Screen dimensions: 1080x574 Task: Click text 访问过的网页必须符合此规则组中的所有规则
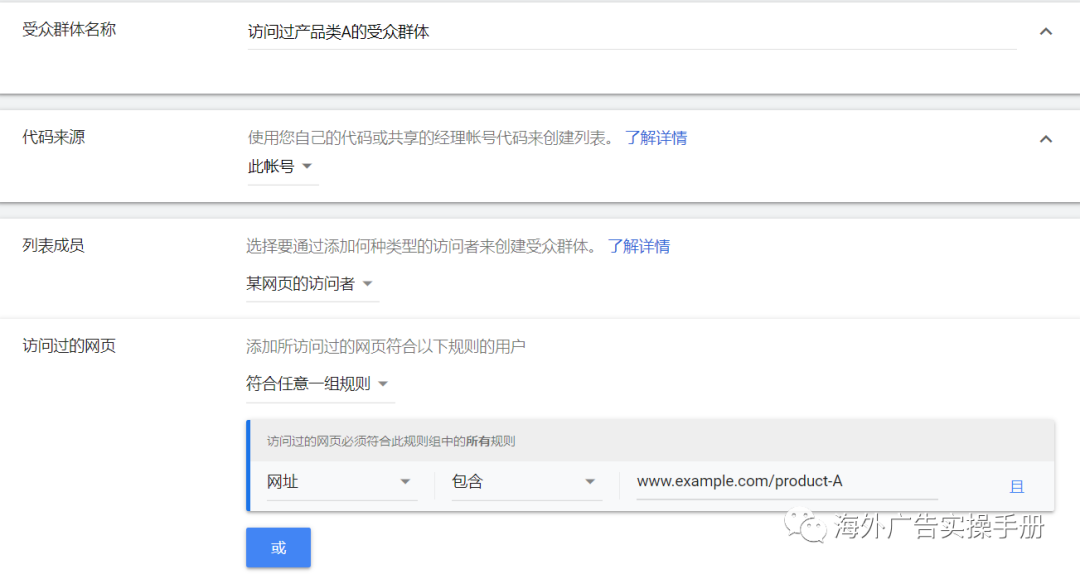[x=391, y=441]
